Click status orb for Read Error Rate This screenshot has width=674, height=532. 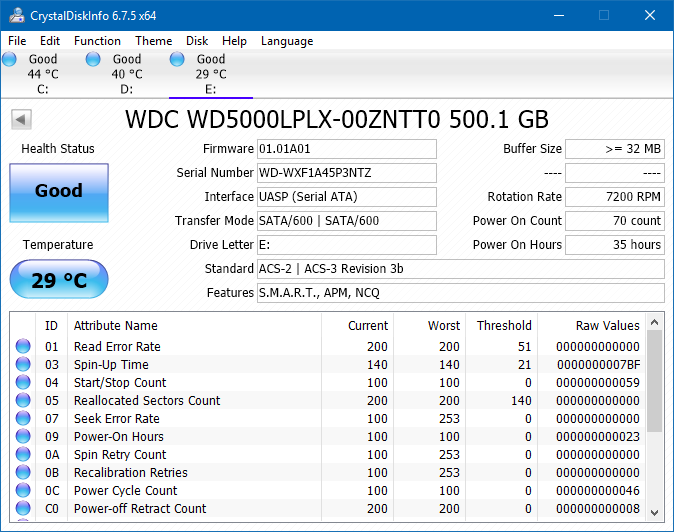click(23, 346)
